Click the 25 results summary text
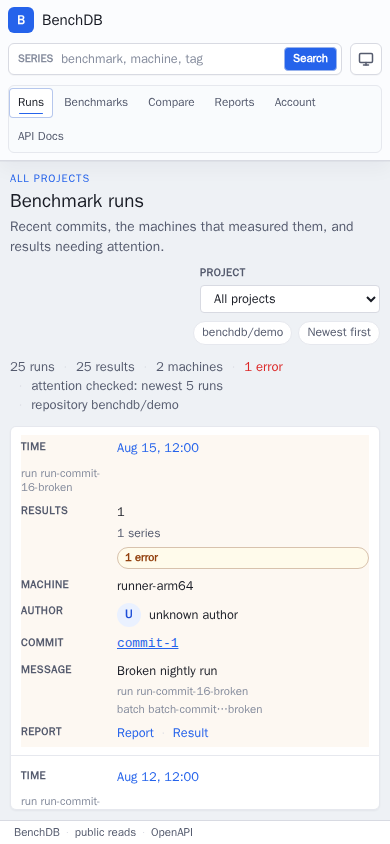Viewport: 390px width, 844px height. point(105,367)
